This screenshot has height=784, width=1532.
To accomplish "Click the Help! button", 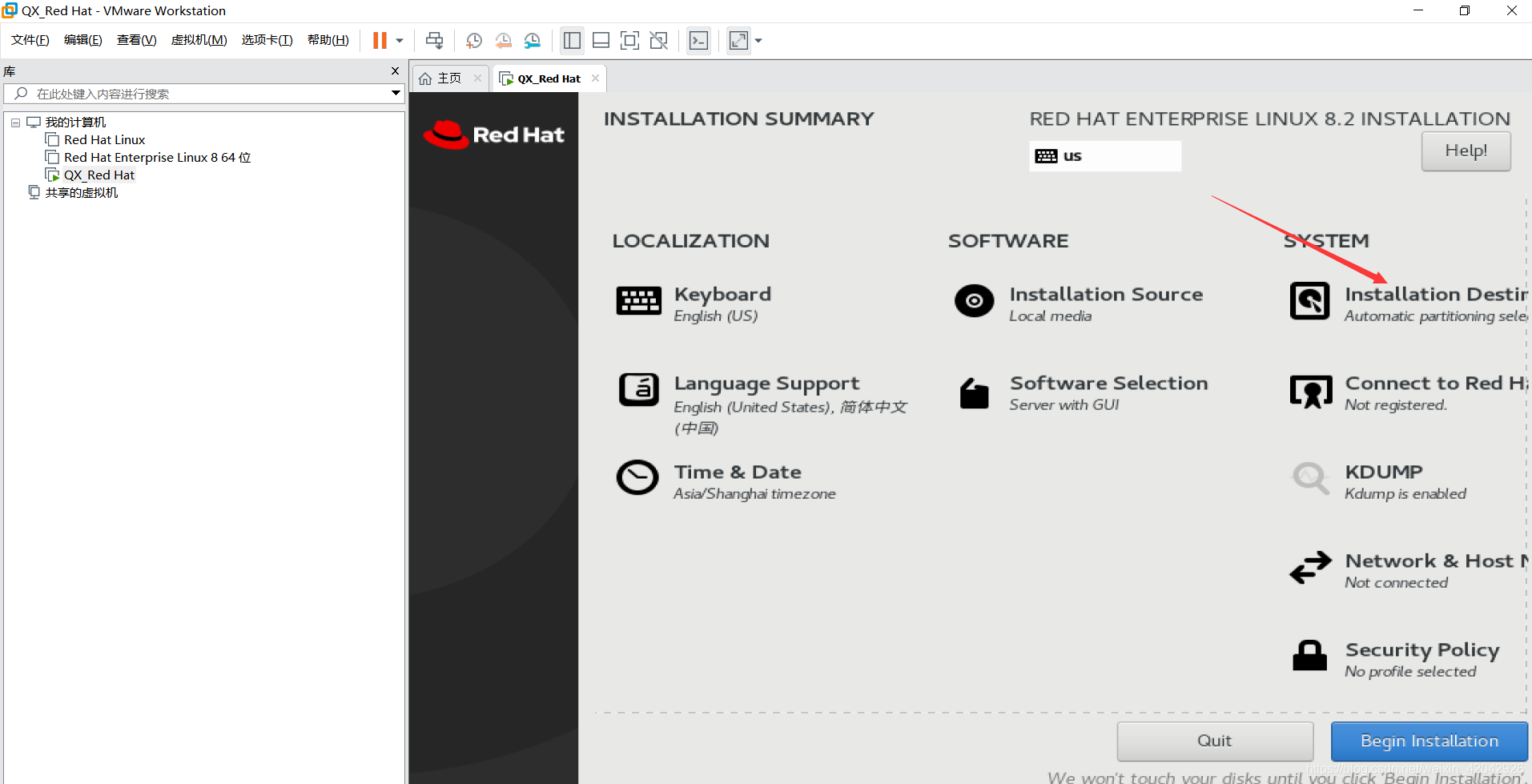I will point(1466,151).
